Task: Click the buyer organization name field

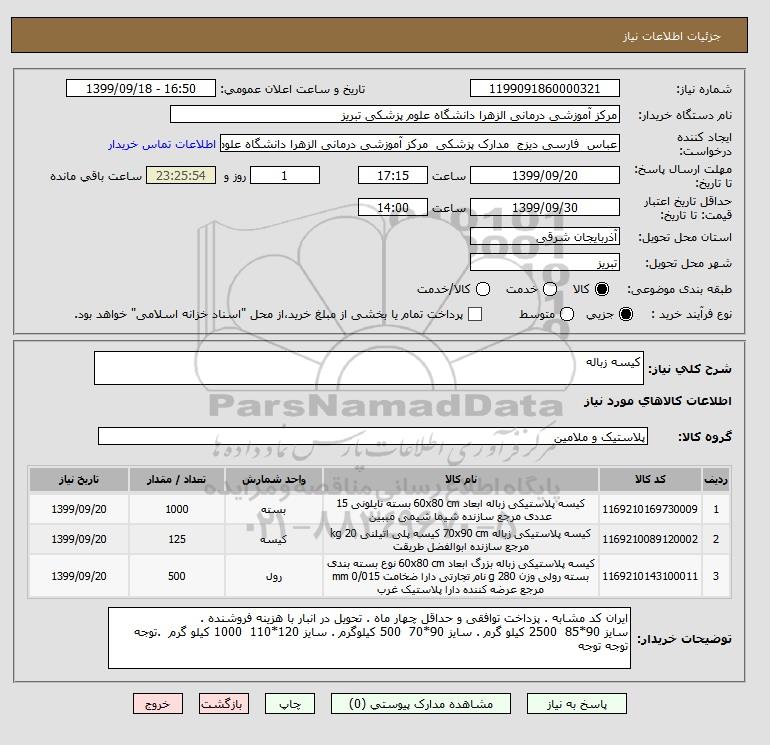Action: click(x=395, y=114)
